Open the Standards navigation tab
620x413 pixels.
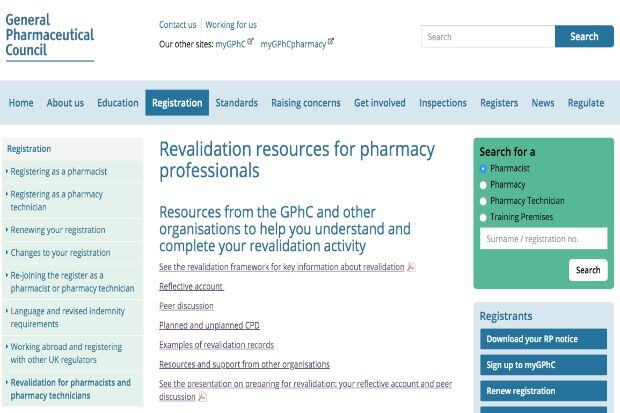pyautogui.click(x=236, y=103)
